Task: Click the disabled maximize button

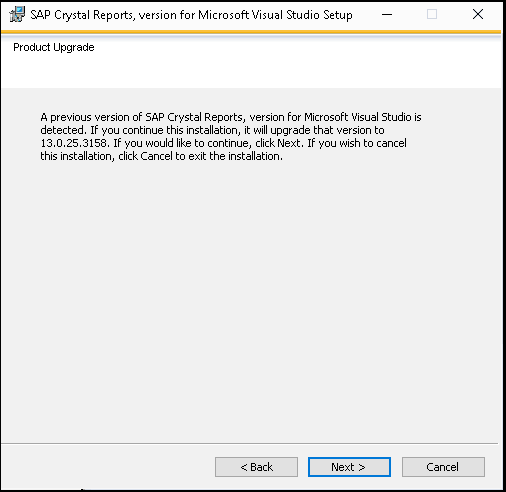Action: 432,14
